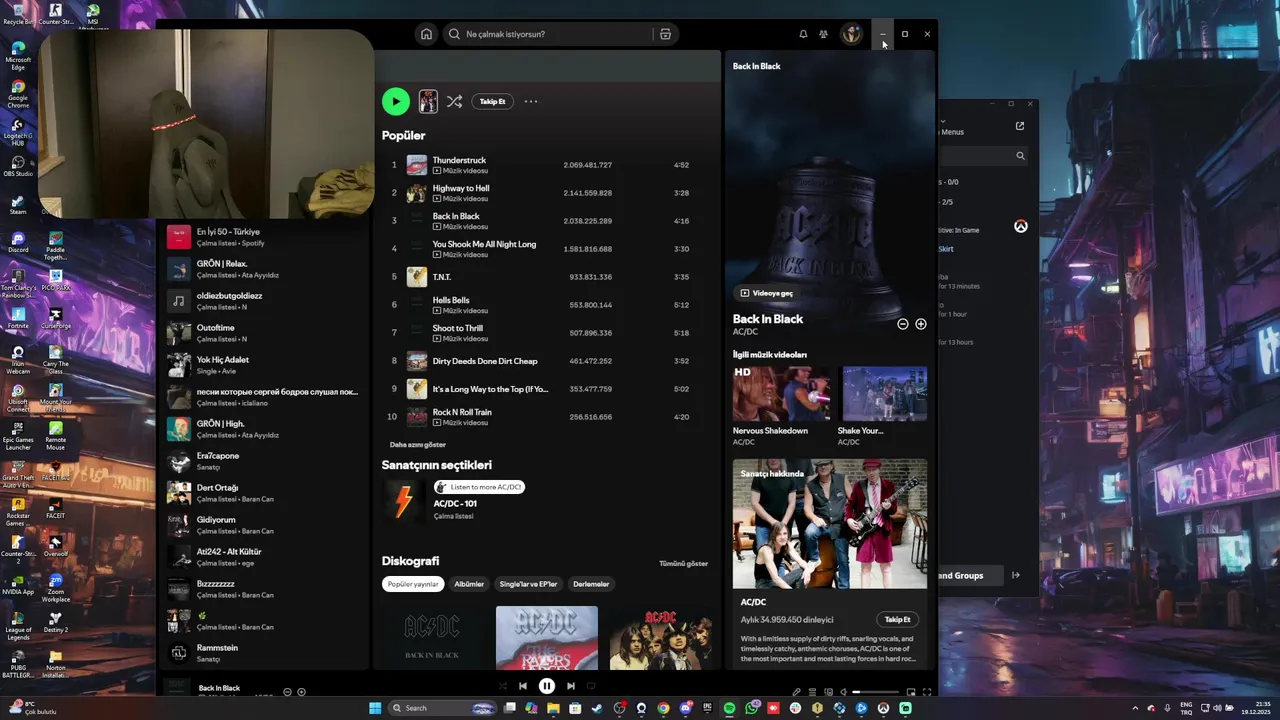1280x720 pixels.
Task: Switch to "Single'lar ve EP'ler" chip
Action: pyautogui.click(x=528, y=584)
